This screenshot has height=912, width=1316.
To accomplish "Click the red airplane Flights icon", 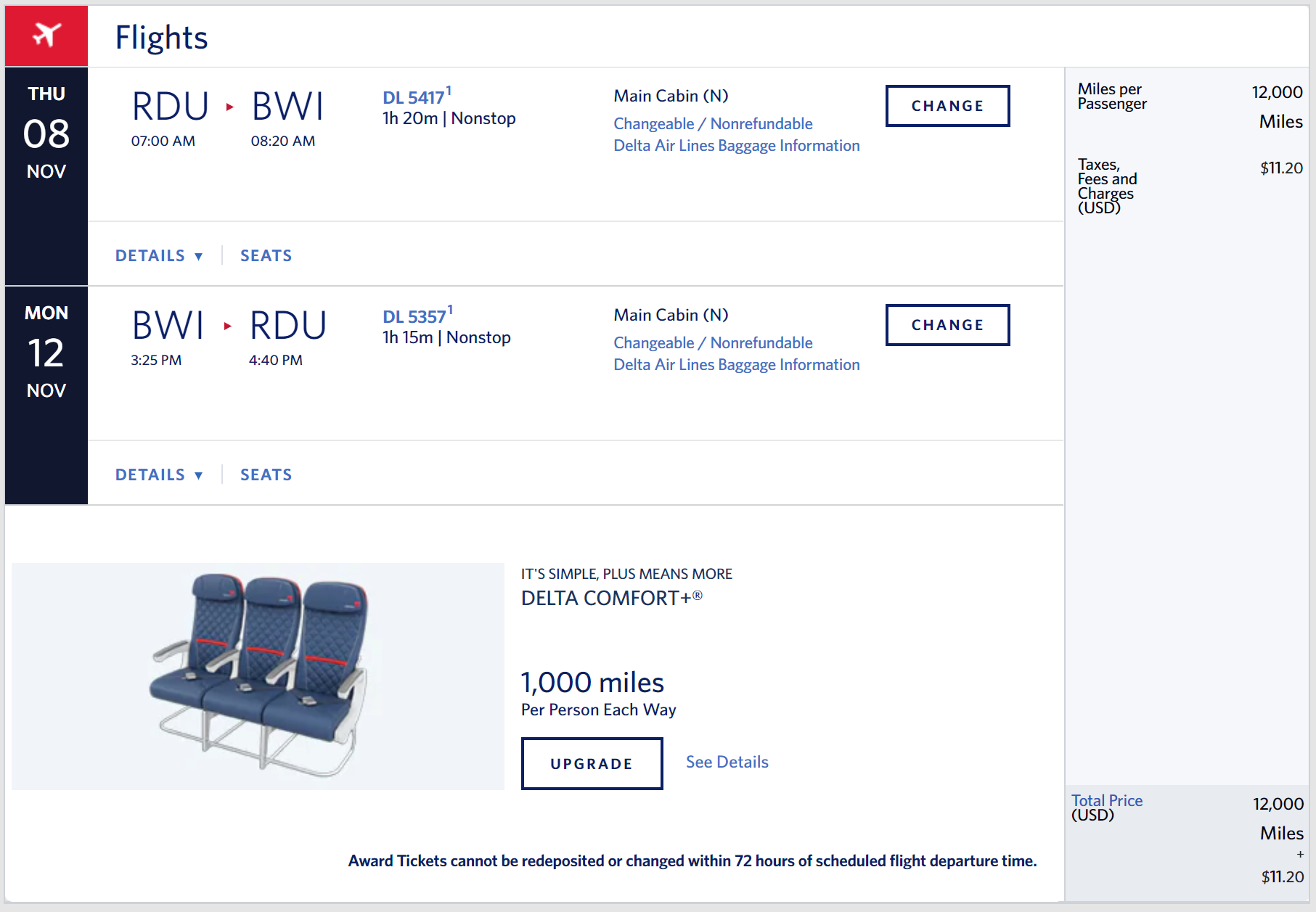I will coord(46,36).
